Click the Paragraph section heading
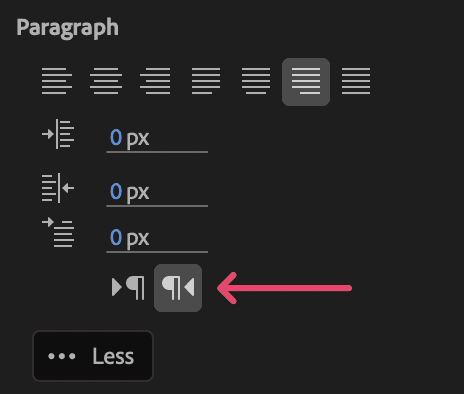This screenshot has width=464, height=394. [x=67, y=28]
